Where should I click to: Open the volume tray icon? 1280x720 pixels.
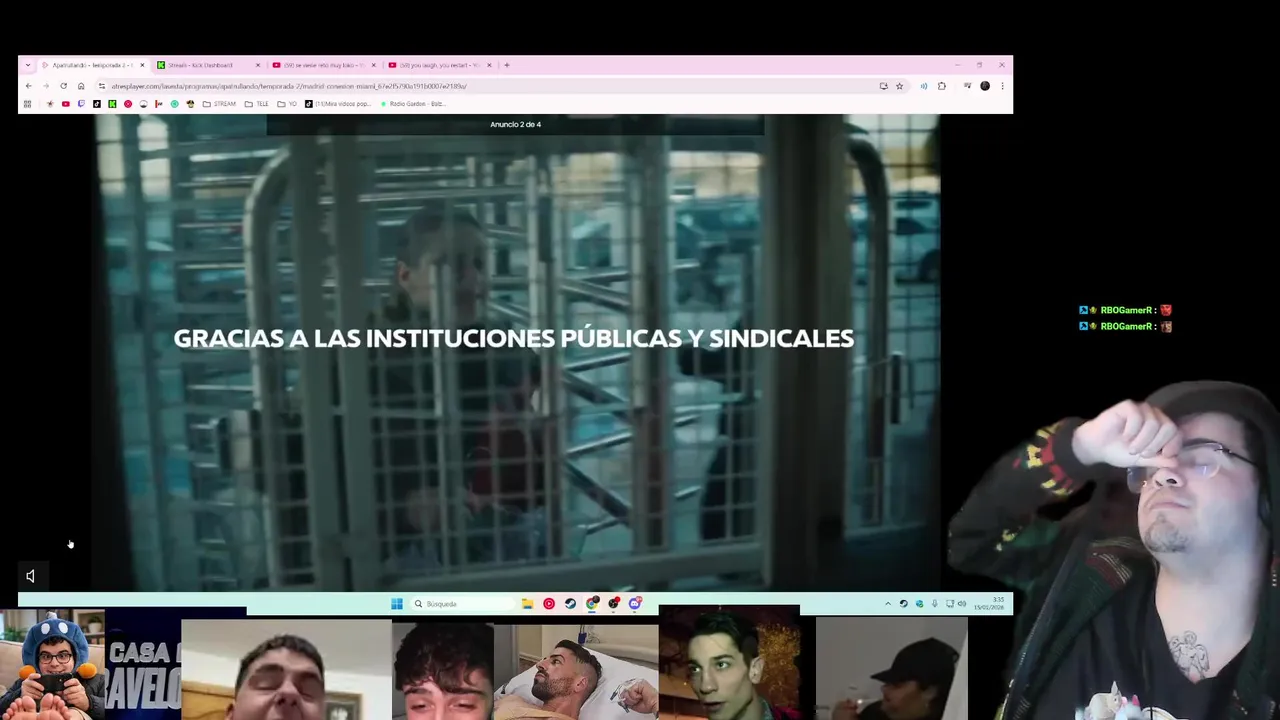tap(962, 604)
